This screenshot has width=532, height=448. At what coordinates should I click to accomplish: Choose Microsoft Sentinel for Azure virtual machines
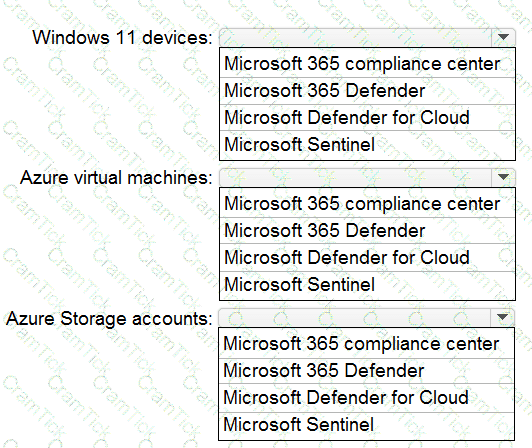pos(367,285)
